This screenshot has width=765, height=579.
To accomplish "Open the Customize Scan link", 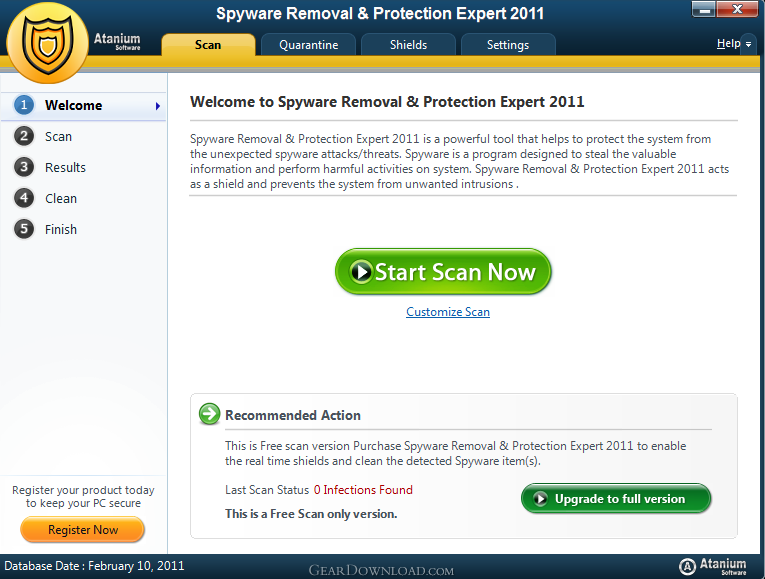I will coord(448,312).
